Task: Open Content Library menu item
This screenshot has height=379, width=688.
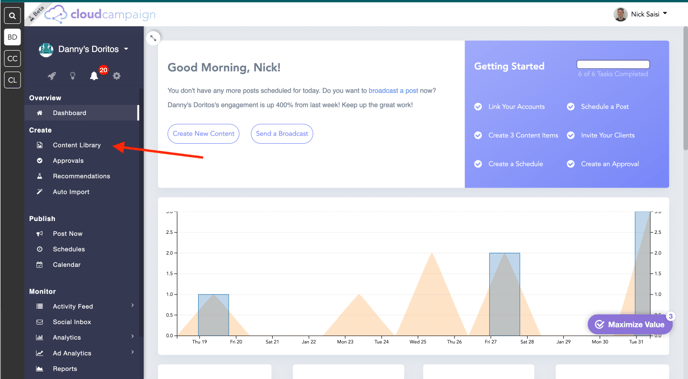Action: (77, 145)
